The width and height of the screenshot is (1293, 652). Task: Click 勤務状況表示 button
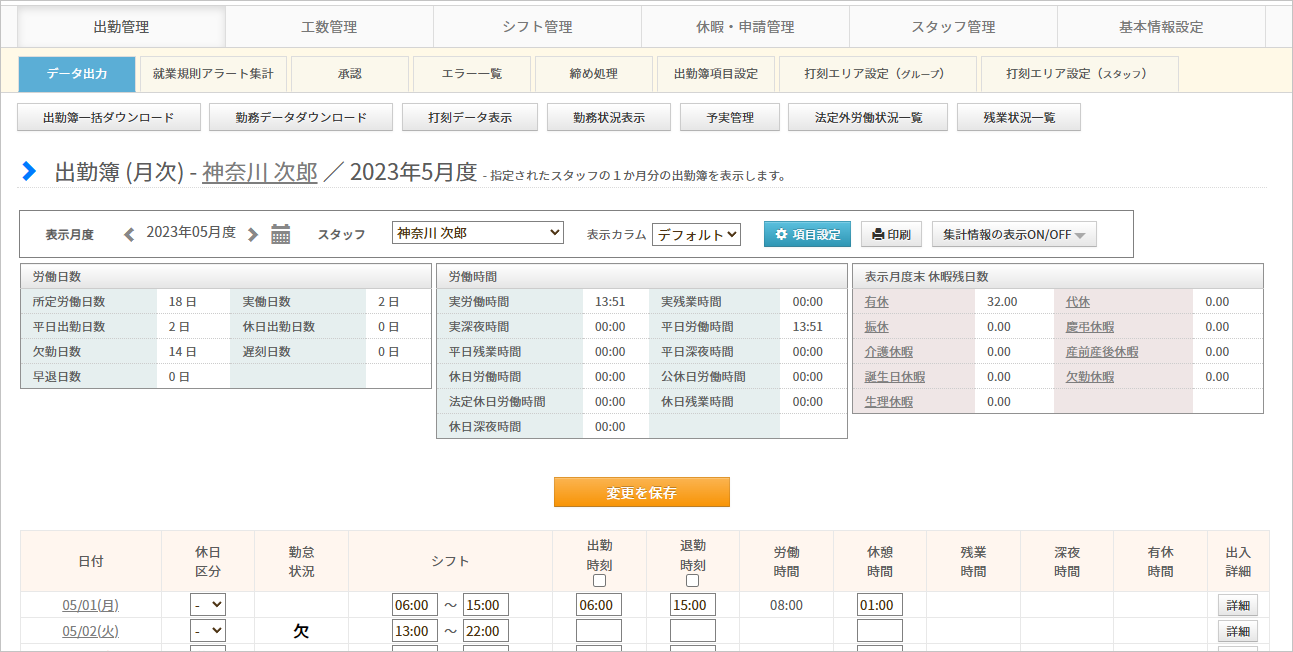(x=609, y=118)
